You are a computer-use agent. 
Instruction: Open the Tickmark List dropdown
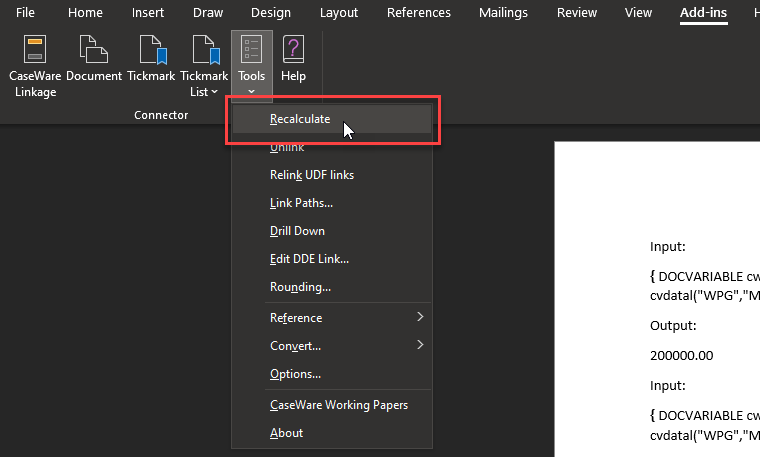[204, 65]
